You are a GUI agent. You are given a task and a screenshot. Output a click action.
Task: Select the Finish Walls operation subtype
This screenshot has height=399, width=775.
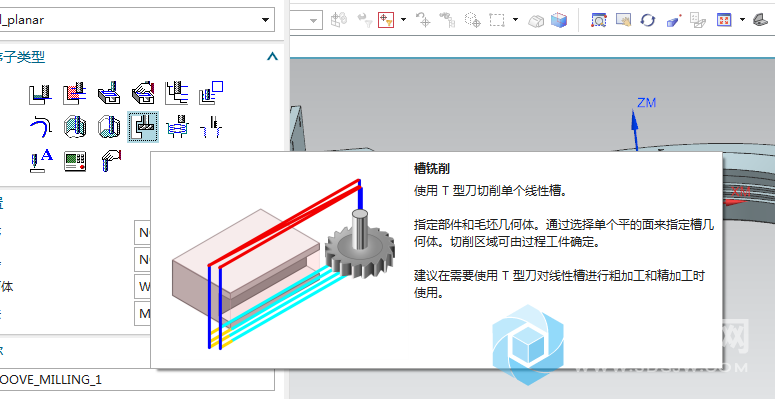tap(75, 127)
